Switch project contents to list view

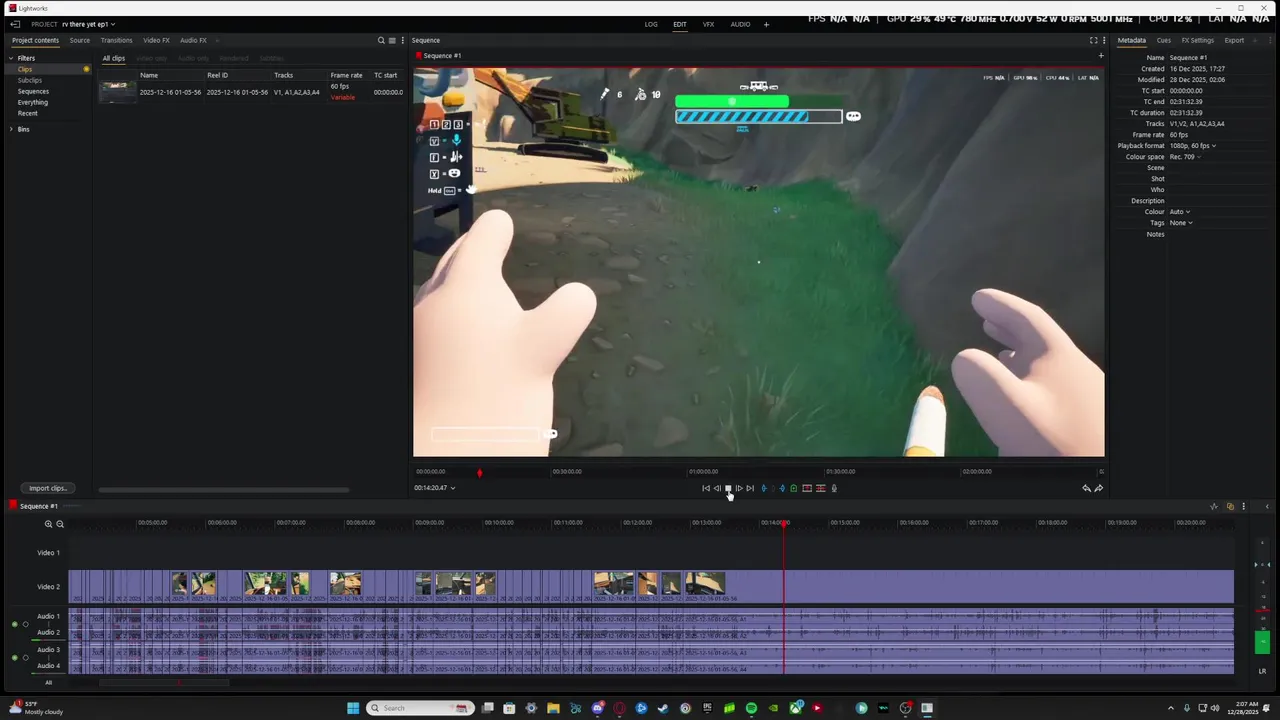click(392, 40)
